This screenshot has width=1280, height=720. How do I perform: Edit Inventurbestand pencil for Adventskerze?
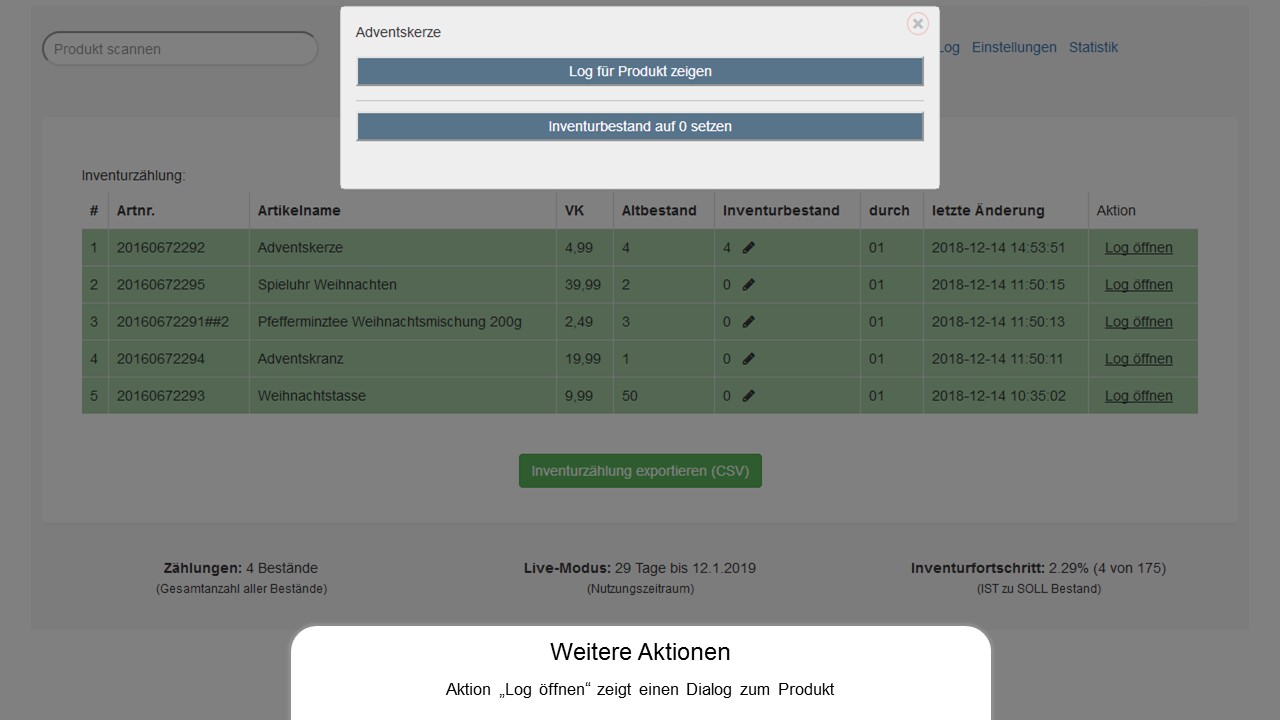coord(749,248)
